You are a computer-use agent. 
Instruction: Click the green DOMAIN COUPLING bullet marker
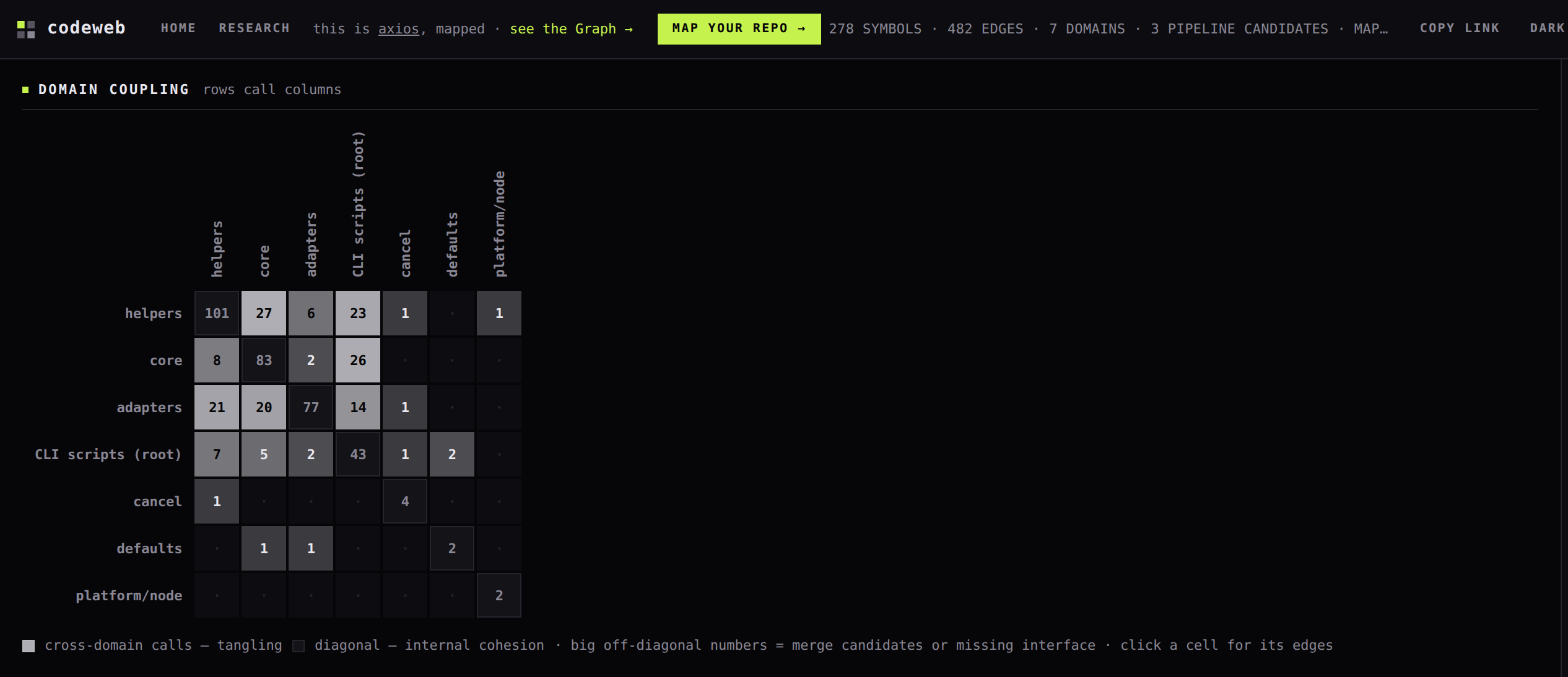pos(25,90)
